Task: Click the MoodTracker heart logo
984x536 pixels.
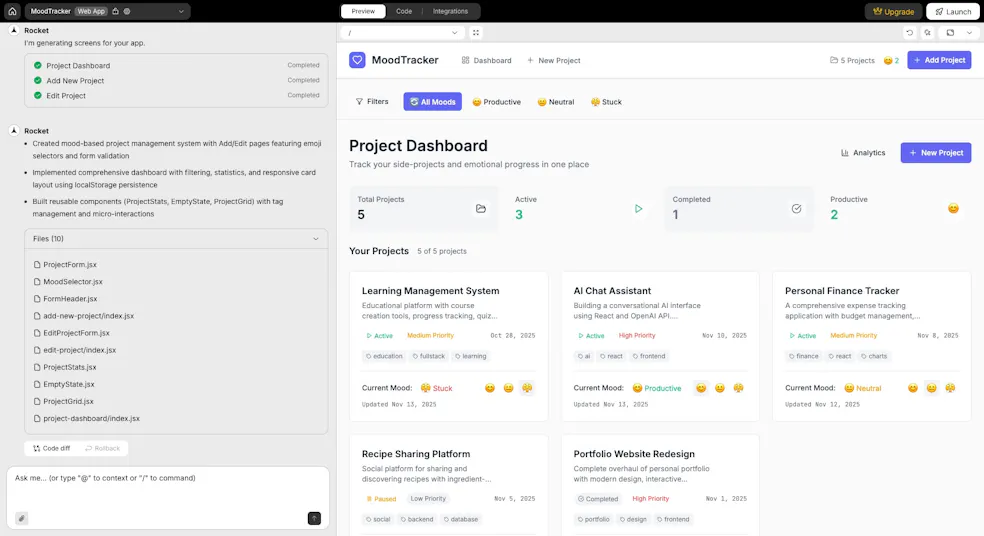Action: (x=357, y=60)
